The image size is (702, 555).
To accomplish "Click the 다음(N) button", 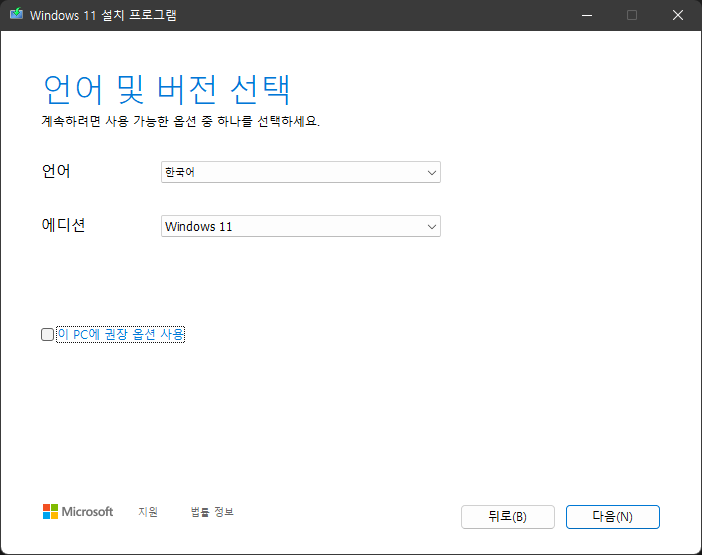I will [x=612, y=517].
